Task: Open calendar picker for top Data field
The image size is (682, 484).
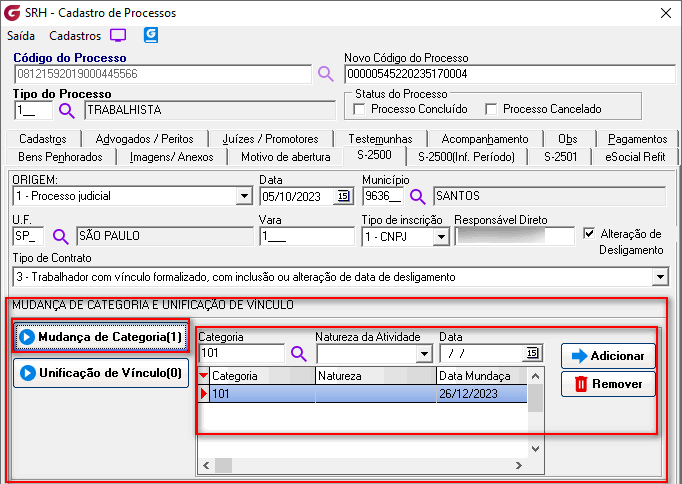Action: pos(343,196)
